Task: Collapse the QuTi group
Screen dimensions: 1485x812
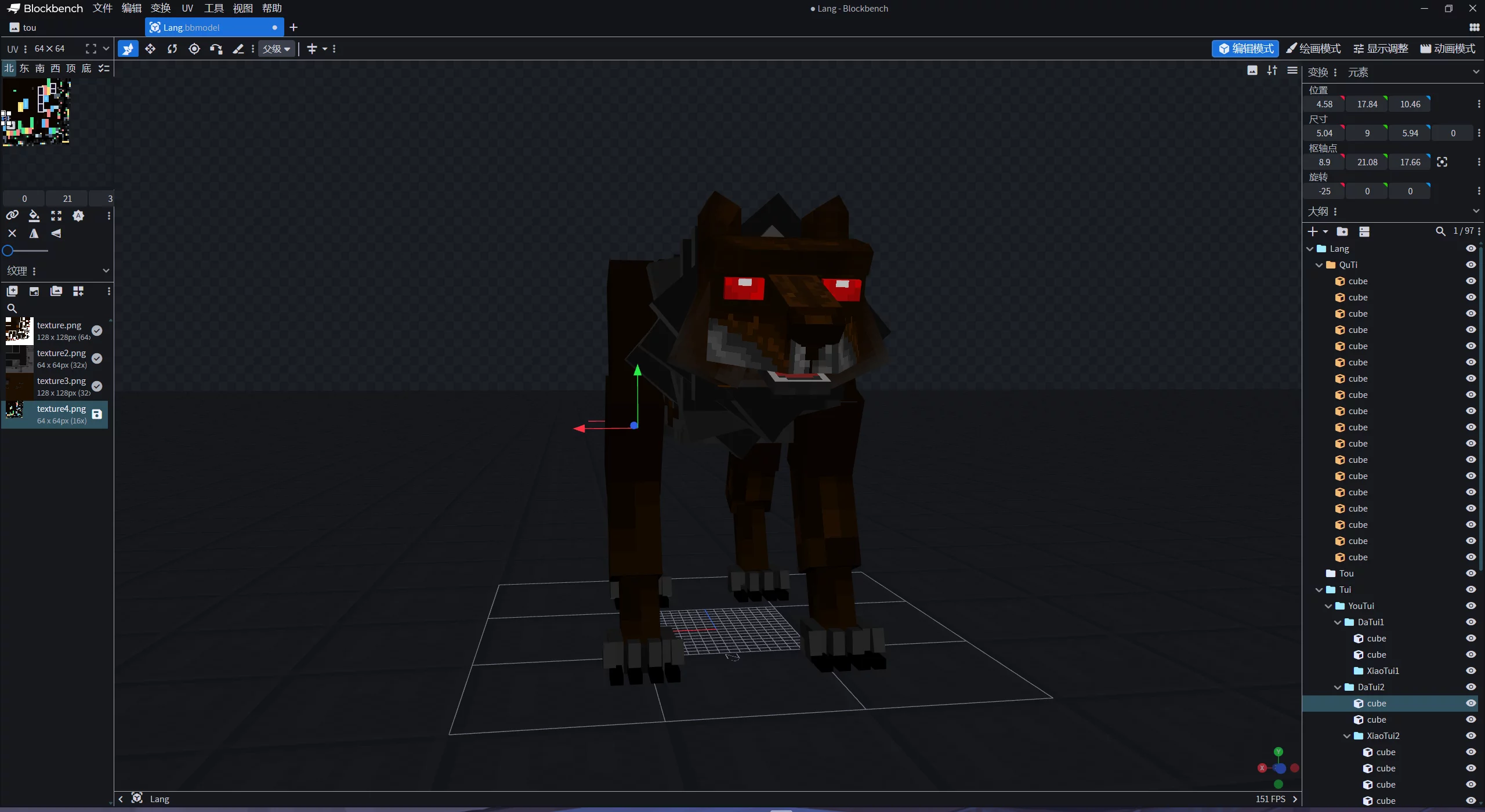Action: click(1319, 265)
